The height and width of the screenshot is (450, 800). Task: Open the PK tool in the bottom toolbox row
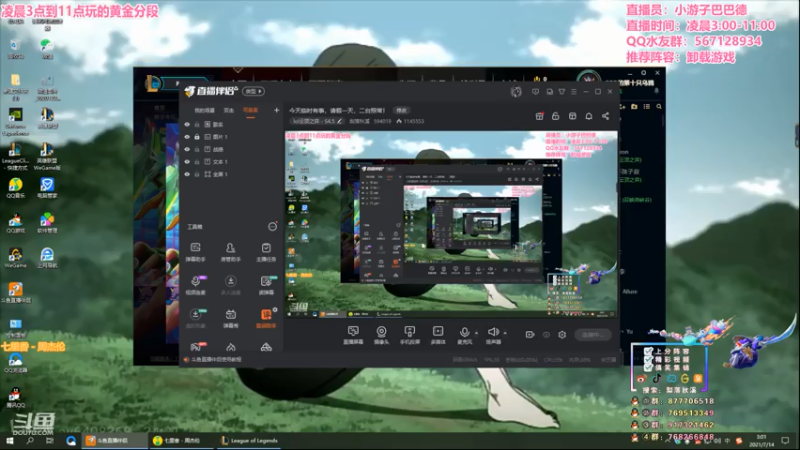(196, 347)
